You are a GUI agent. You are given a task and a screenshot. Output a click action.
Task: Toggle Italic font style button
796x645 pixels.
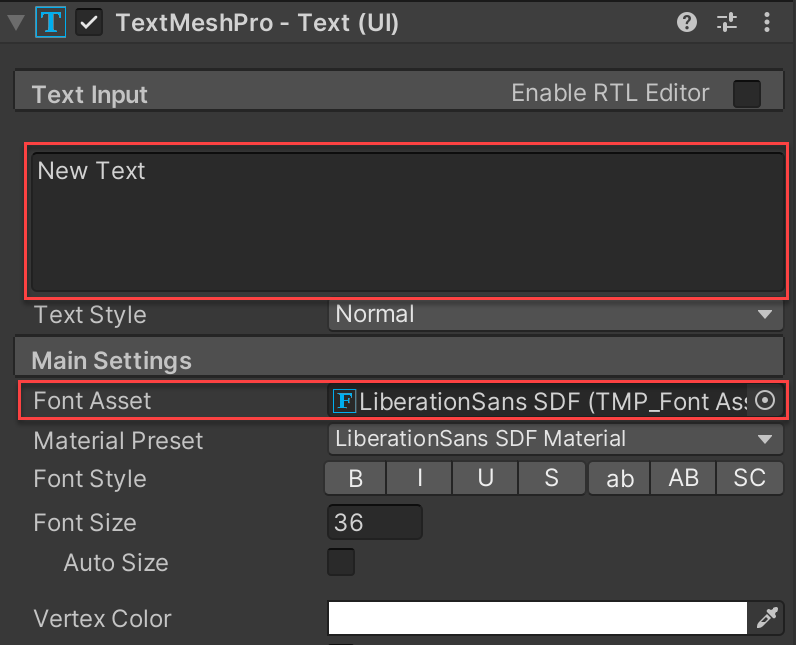point(420,479)
